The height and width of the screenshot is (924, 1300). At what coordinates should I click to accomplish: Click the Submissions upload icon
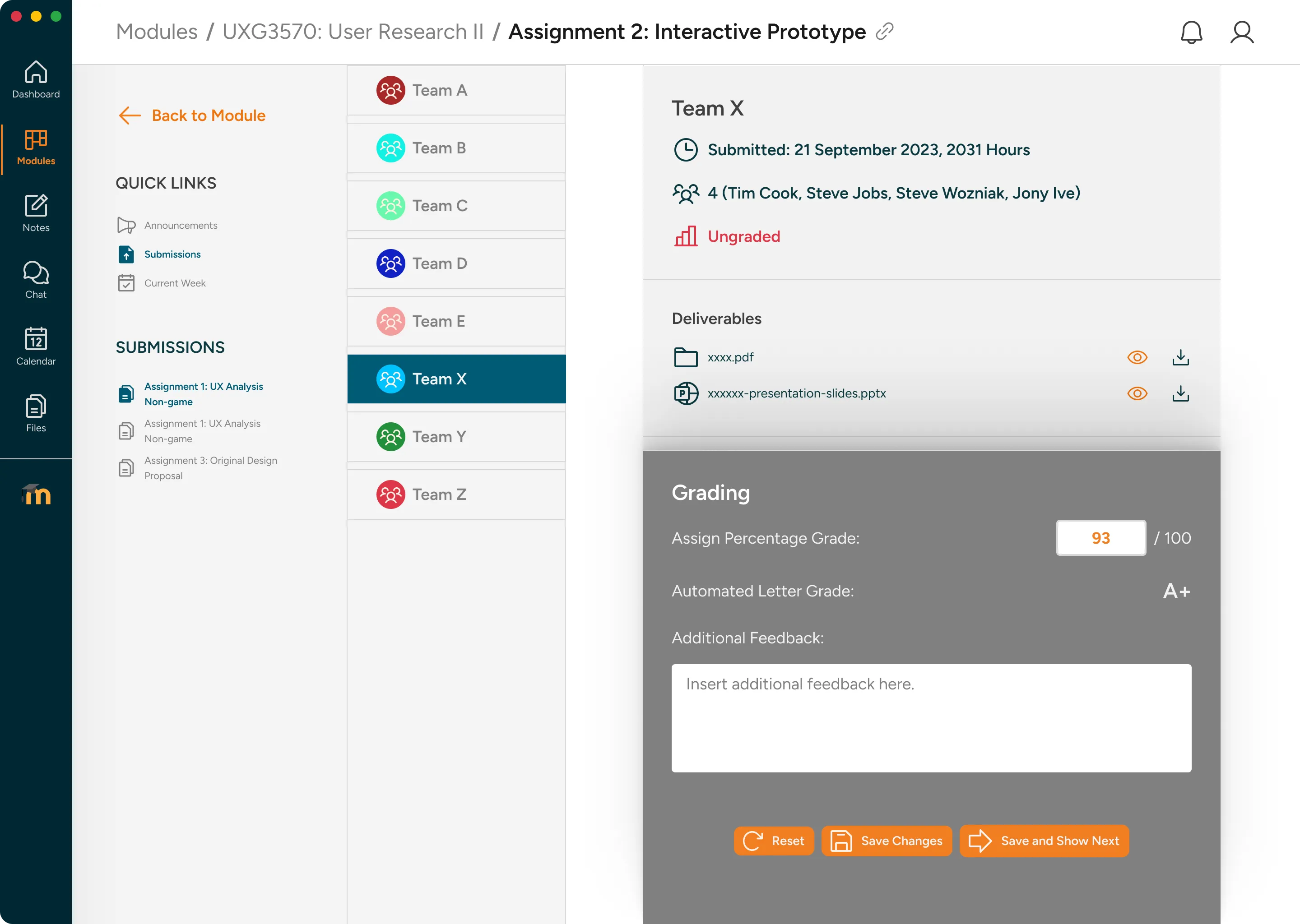pos(126,254)
